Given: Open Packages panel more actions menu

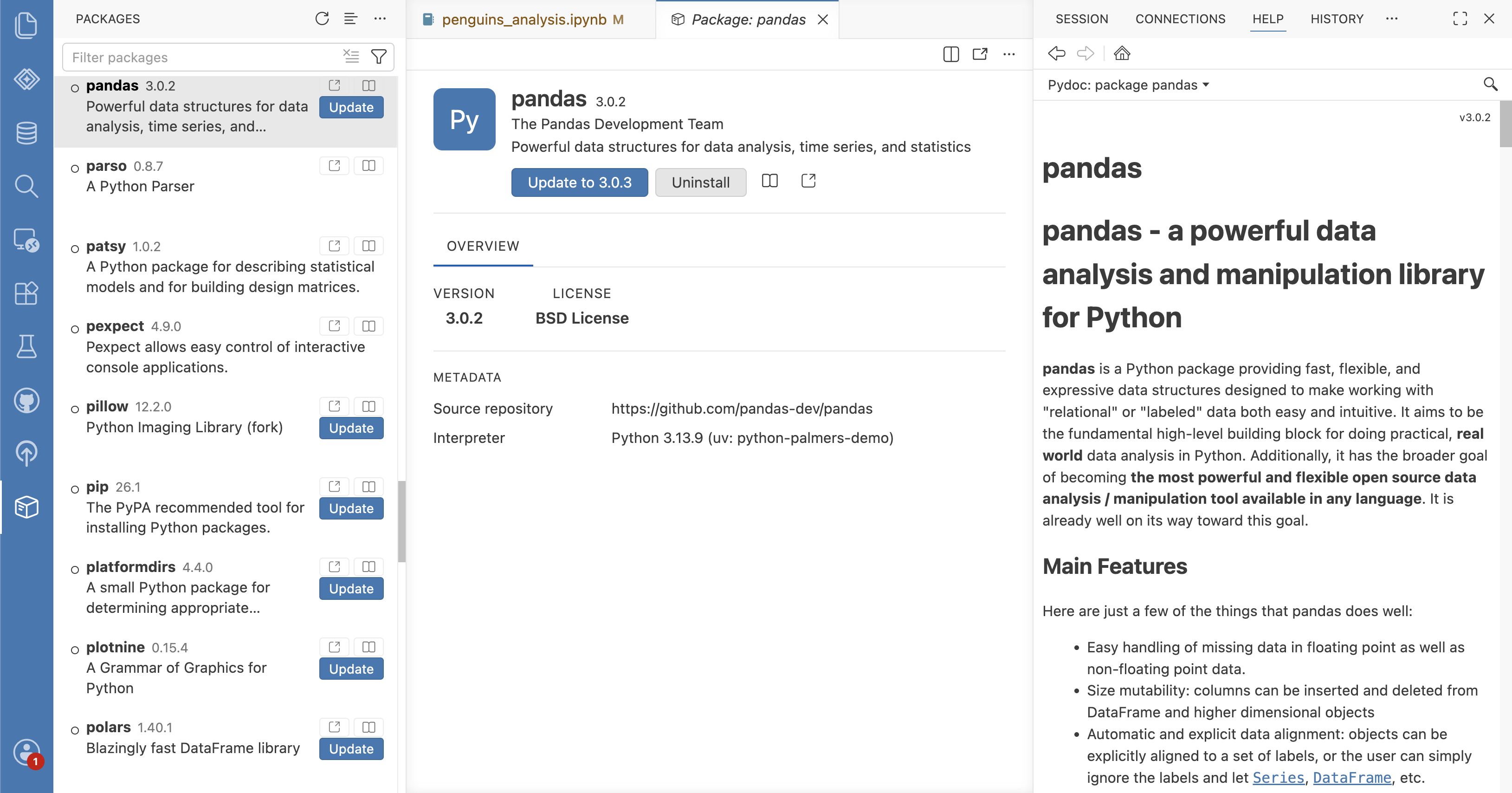Looking at the screenshot, I should pyautogui.click(x=380, y=19).
